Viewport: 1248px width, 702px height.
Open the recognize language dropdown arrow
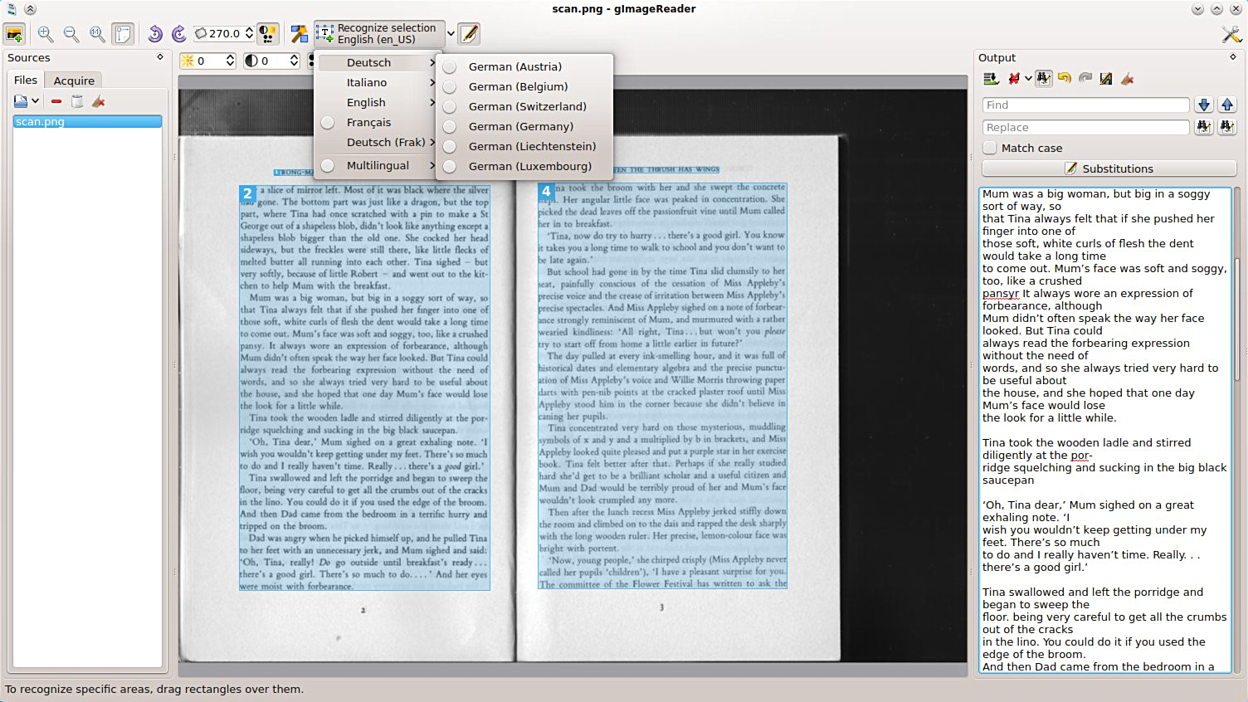click(451, 34)
